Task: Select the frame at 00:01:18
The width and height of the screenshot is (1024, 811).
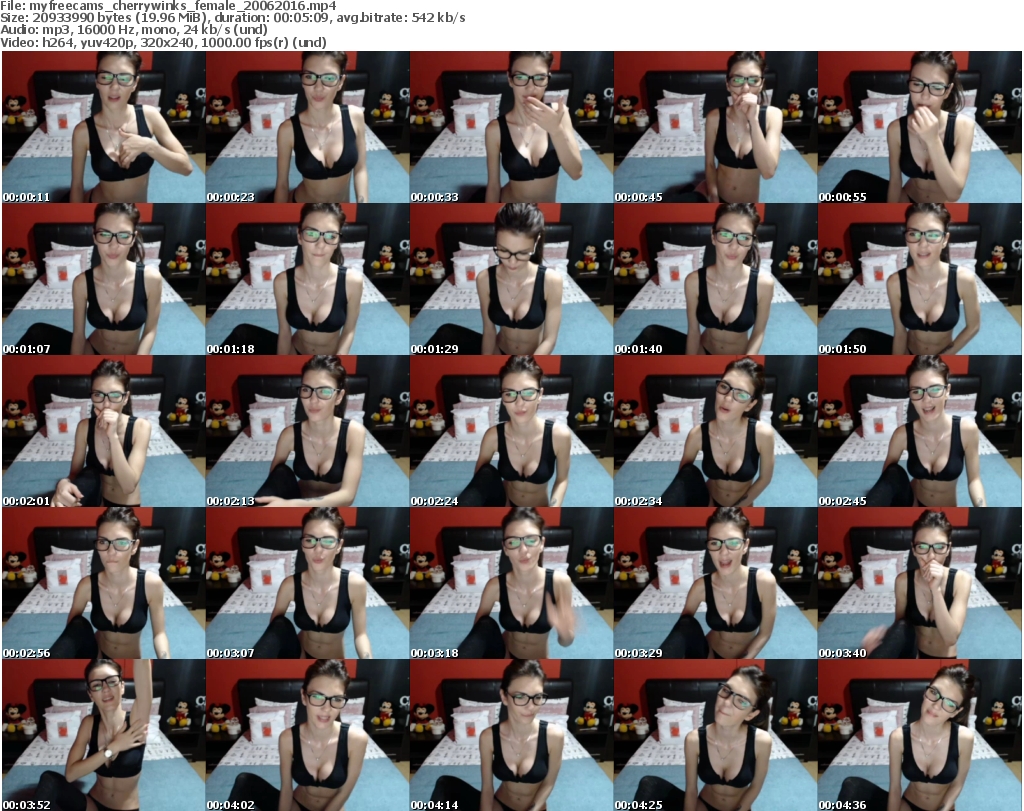Action: click(308, 279)
